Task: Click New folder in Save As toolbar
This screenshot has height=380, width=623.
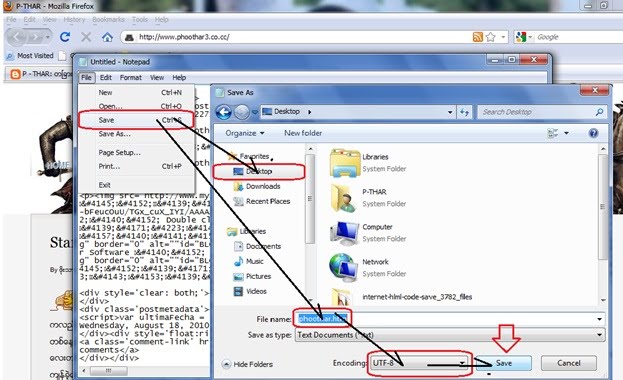Action: point(303,133)
